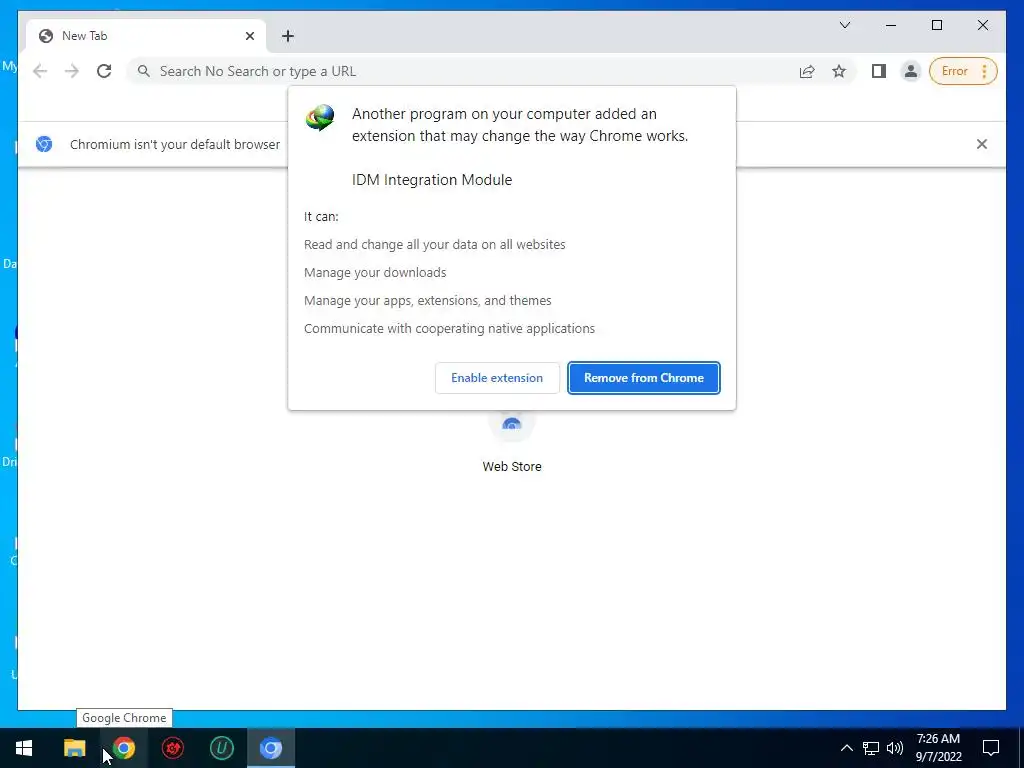Select the Chromium taskbar window icon
Screen dimensions: 1024x768
click(270, 748)
